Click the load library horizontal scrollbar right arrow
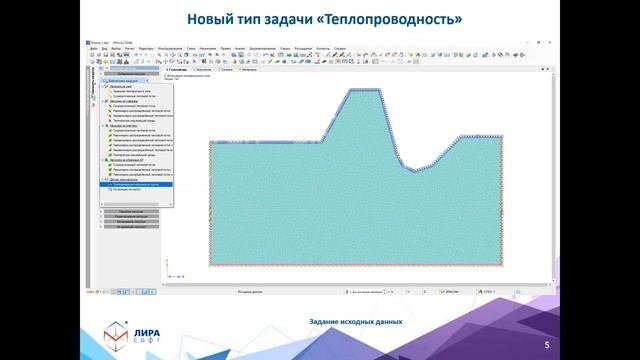This screenshot has height=360, width=640. 171,204
